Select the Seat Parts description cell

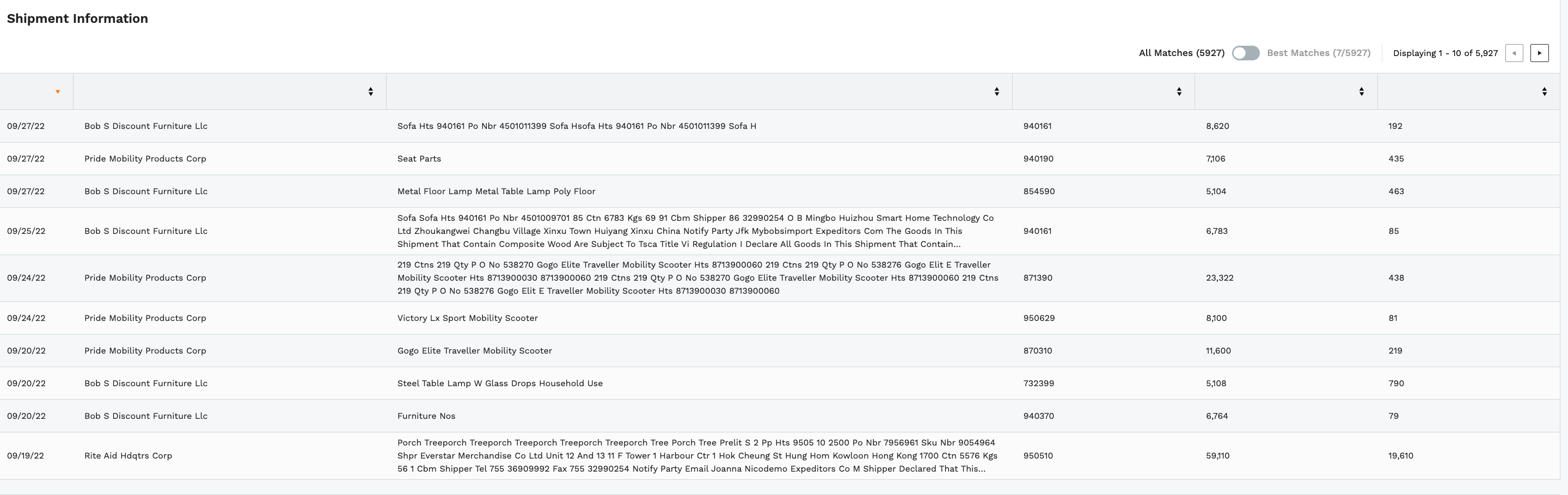click(419, 159)
